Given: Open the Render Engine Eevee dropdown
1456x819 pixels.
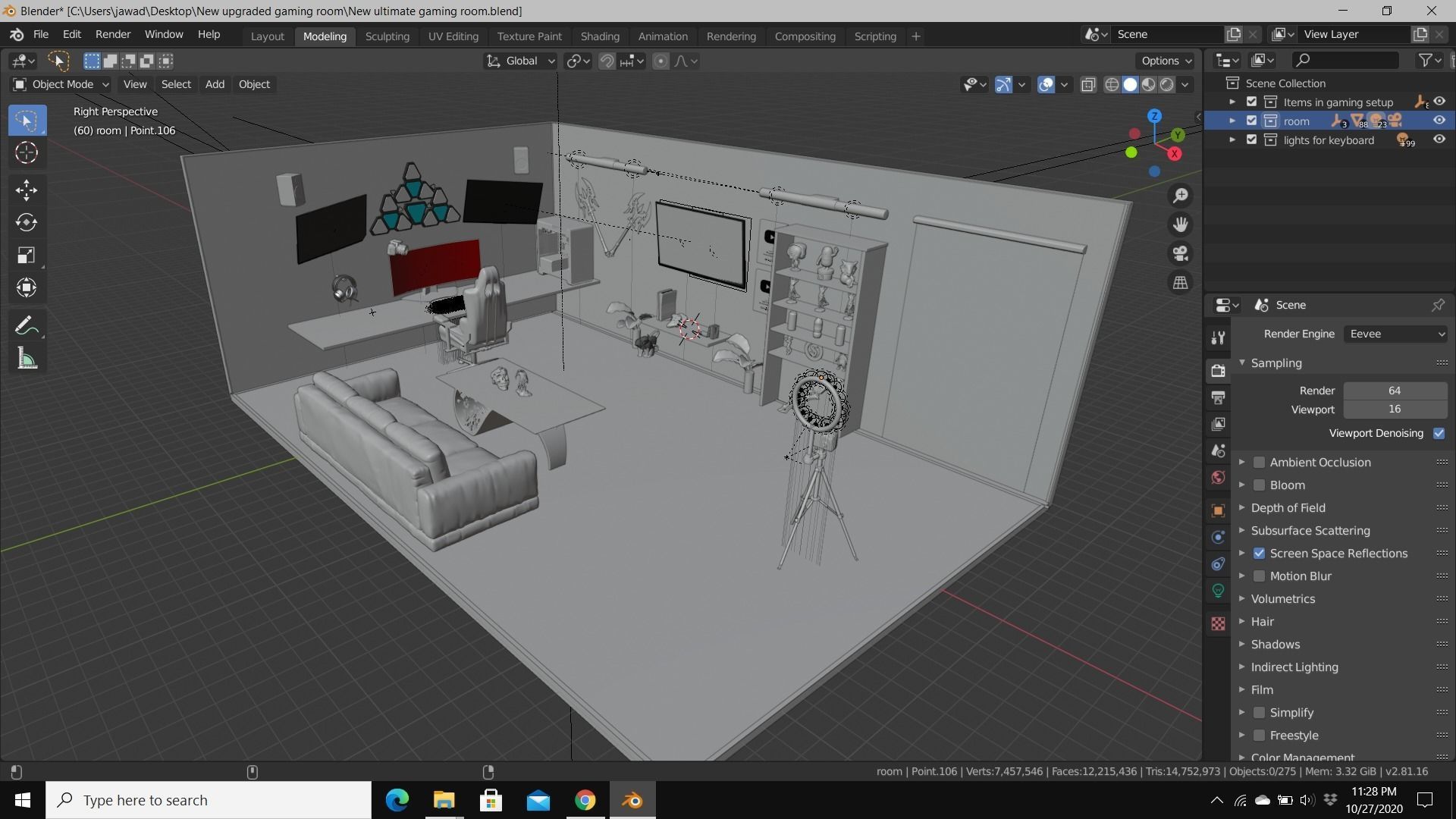Looking at the screenshot, I should pyautogui.click(x=1395, y=334).
